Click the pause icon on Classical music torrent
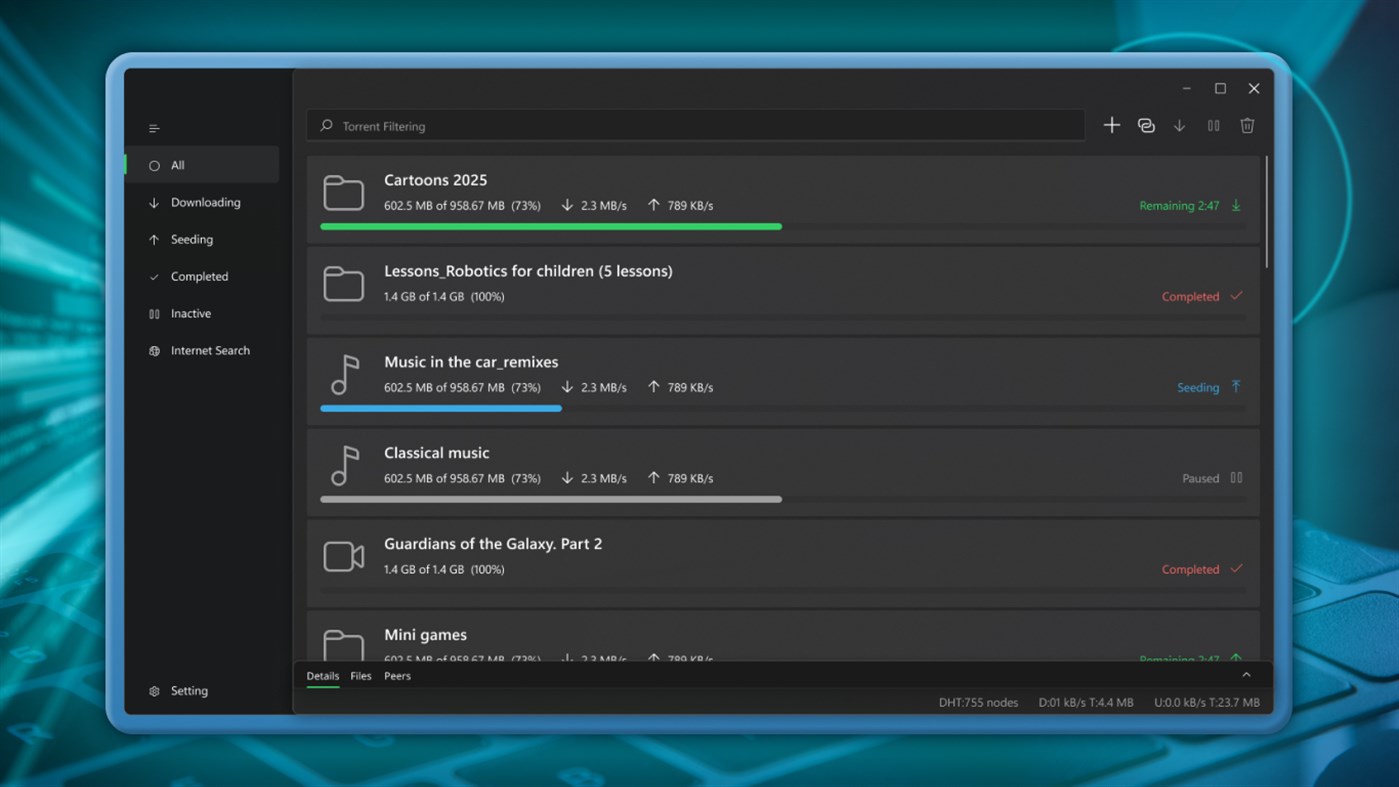Screen dimensions: 1399x787 click(1236, 478)
